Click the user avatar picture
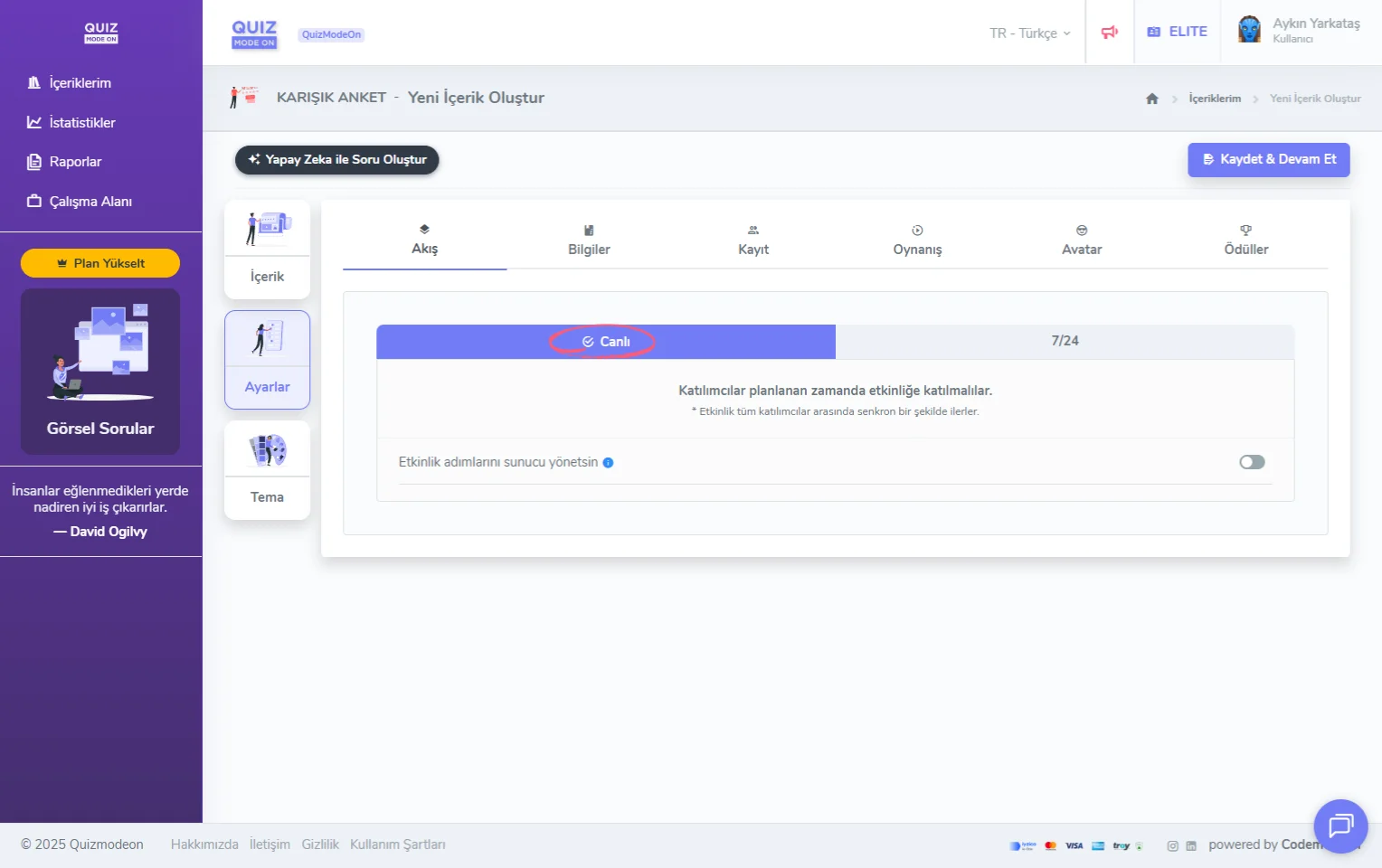 [x=1249, y=30]
